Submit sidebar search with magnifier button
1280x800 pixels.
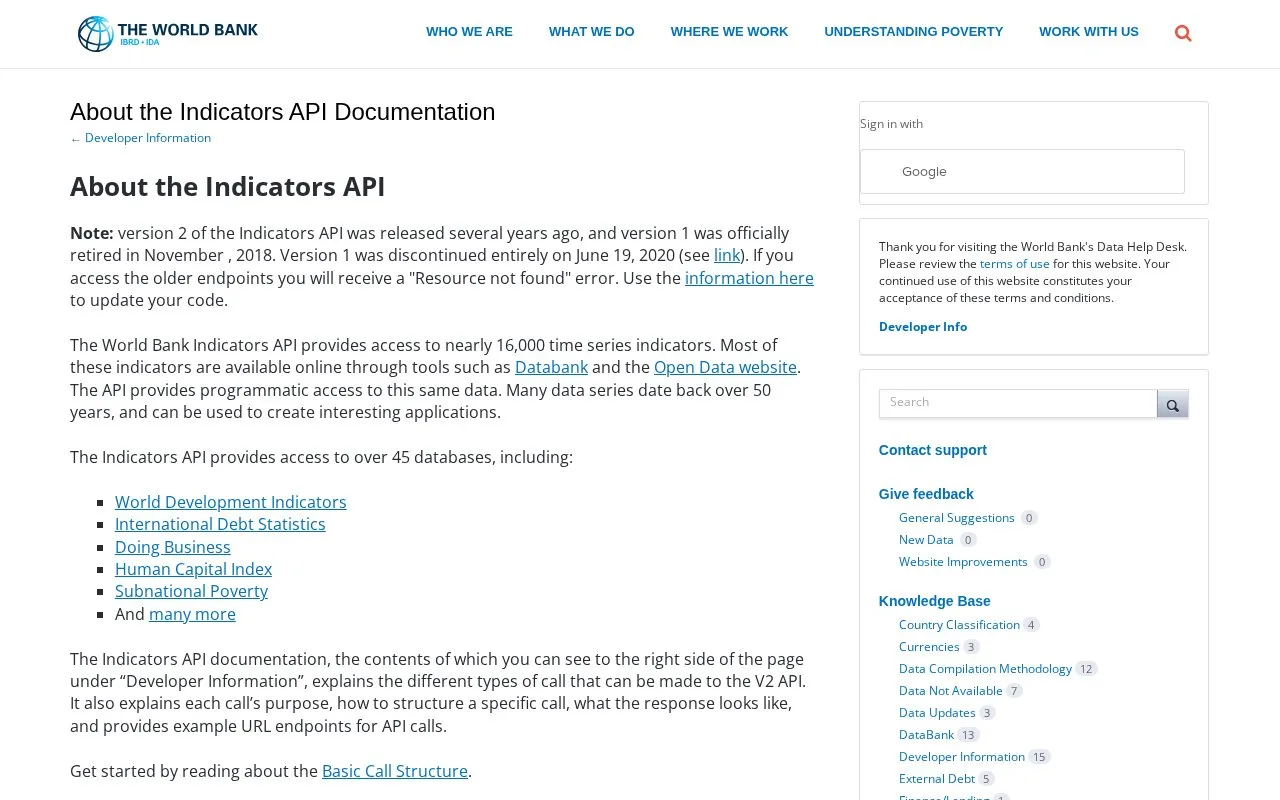click(x=1173, y=404)
